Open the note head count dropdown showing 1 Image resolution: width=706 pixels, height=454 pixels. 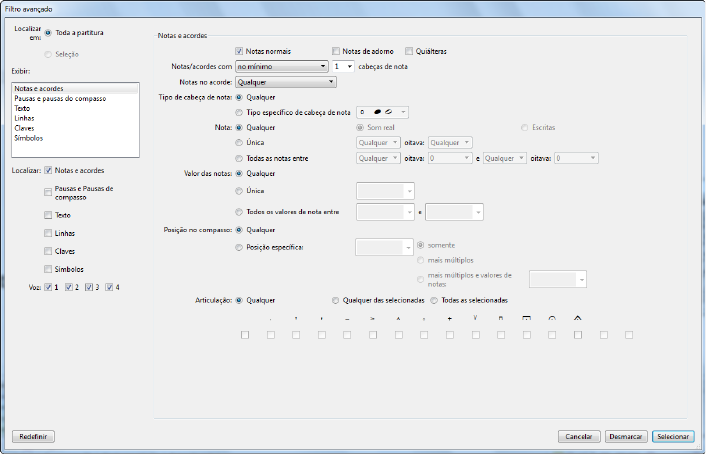tap(343, 66)
